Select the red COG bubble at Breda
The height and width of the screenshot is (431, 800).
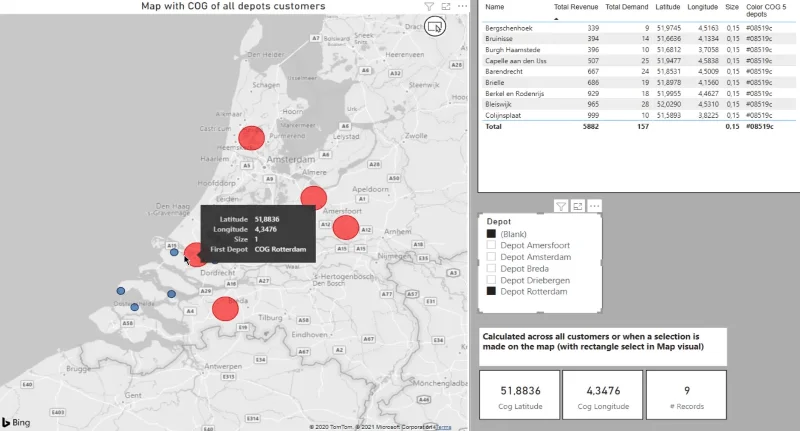click(x=225, y=309)
